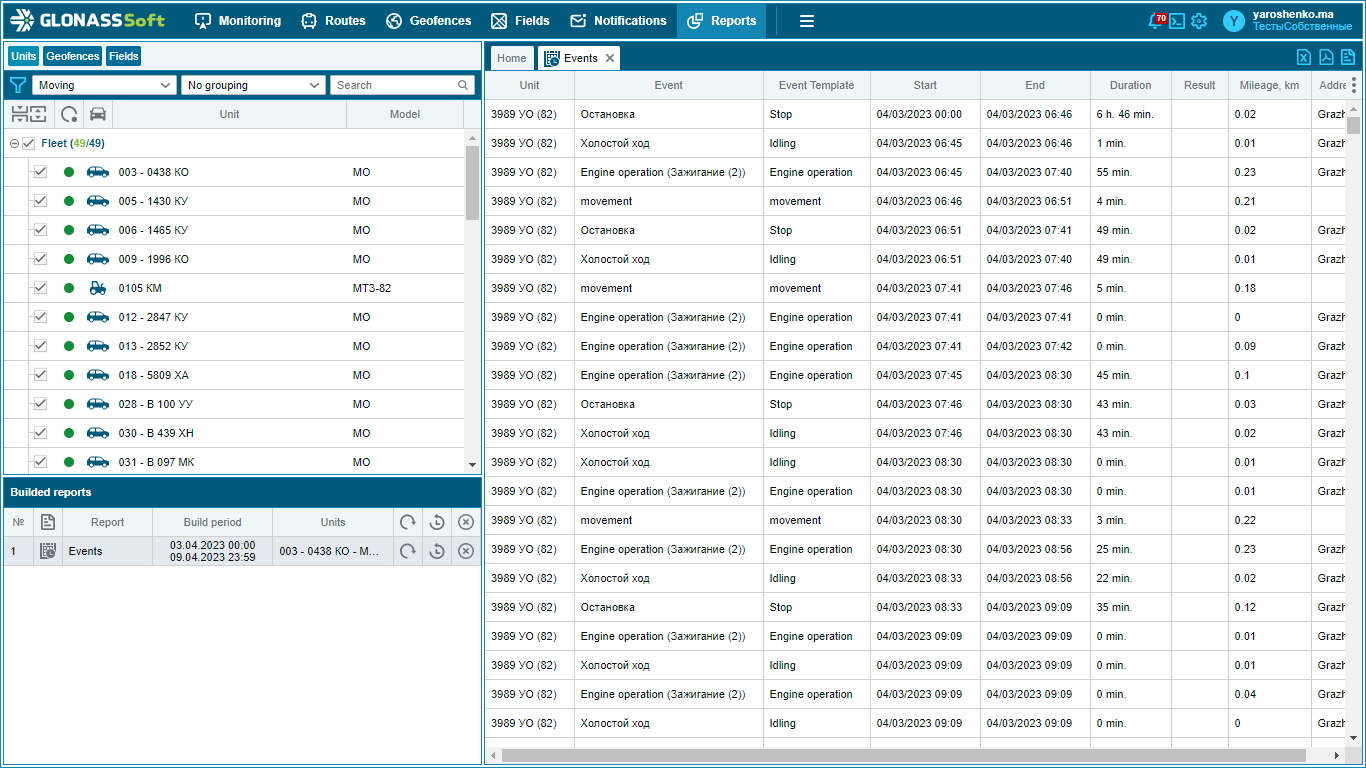Sort Events table by Duration column
This screenshot has height=768, width=1366.
pos(1130,85)
